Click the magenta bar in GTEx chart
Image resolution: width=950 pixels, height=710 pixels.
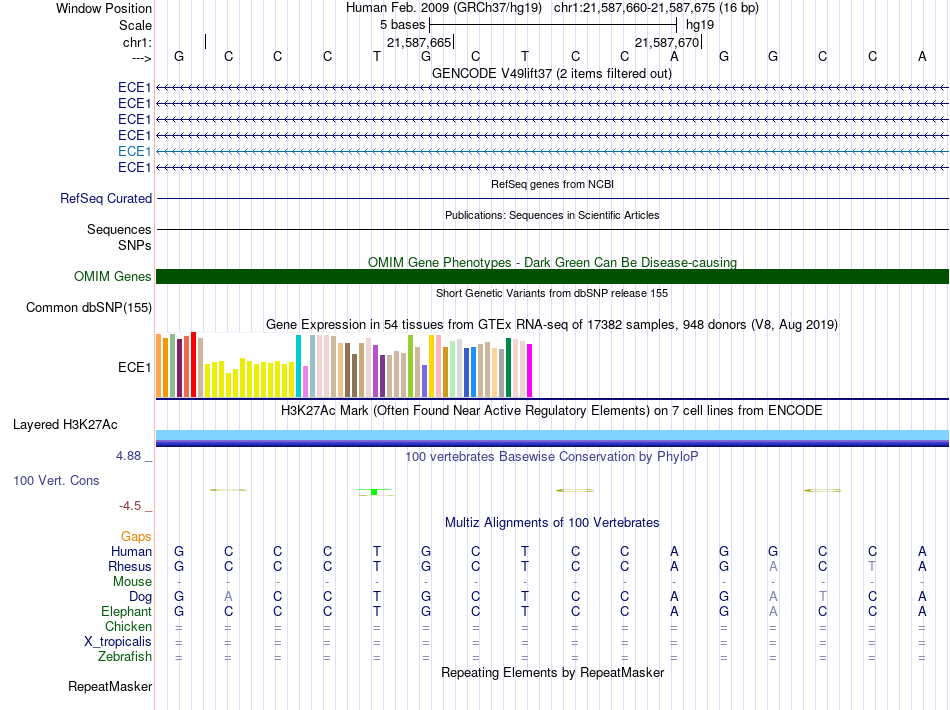pyautogui.click(x=530, y=370)
